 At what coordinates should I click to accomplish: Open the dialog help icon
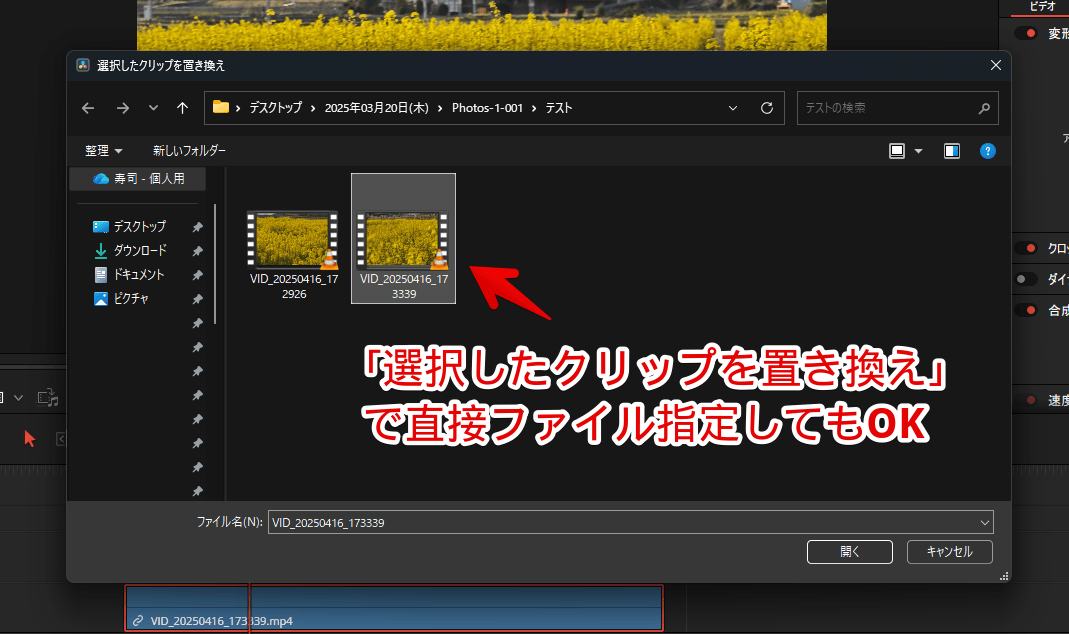tap(987, 151)
